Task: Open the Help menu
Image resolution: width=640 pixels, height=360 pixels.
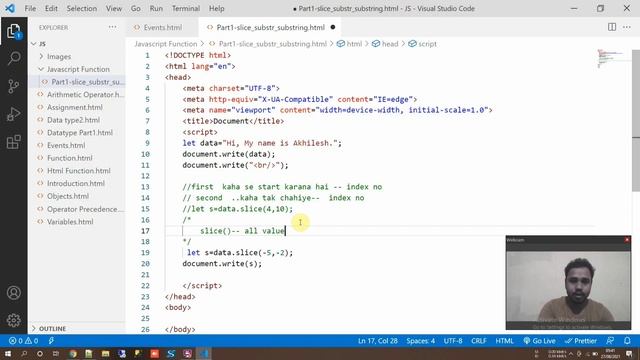Action: 216,8
